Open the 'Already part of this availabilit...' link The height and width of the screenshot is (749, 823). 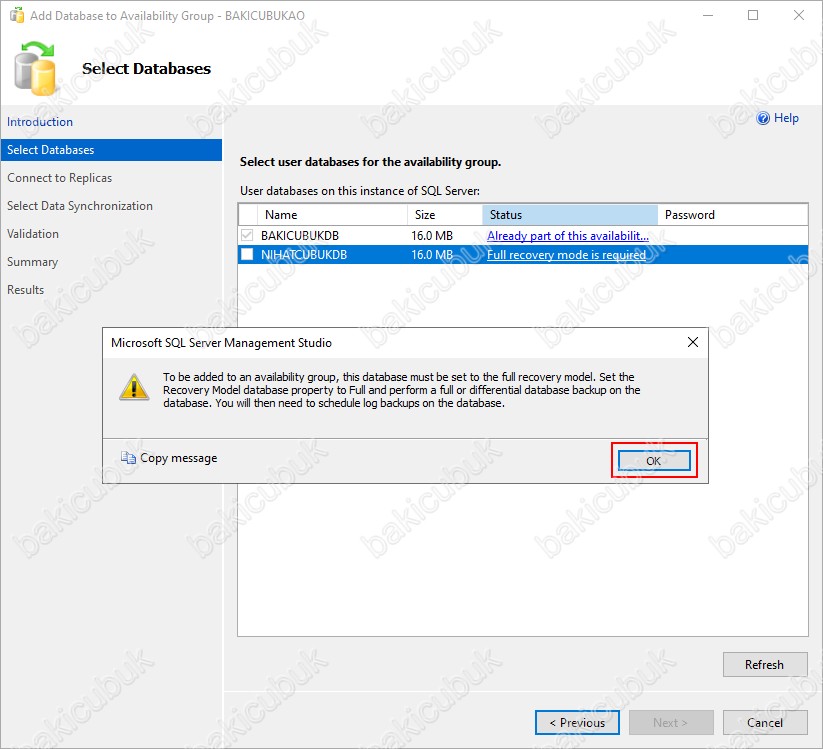pyautogui.click(x=568, y=236)
